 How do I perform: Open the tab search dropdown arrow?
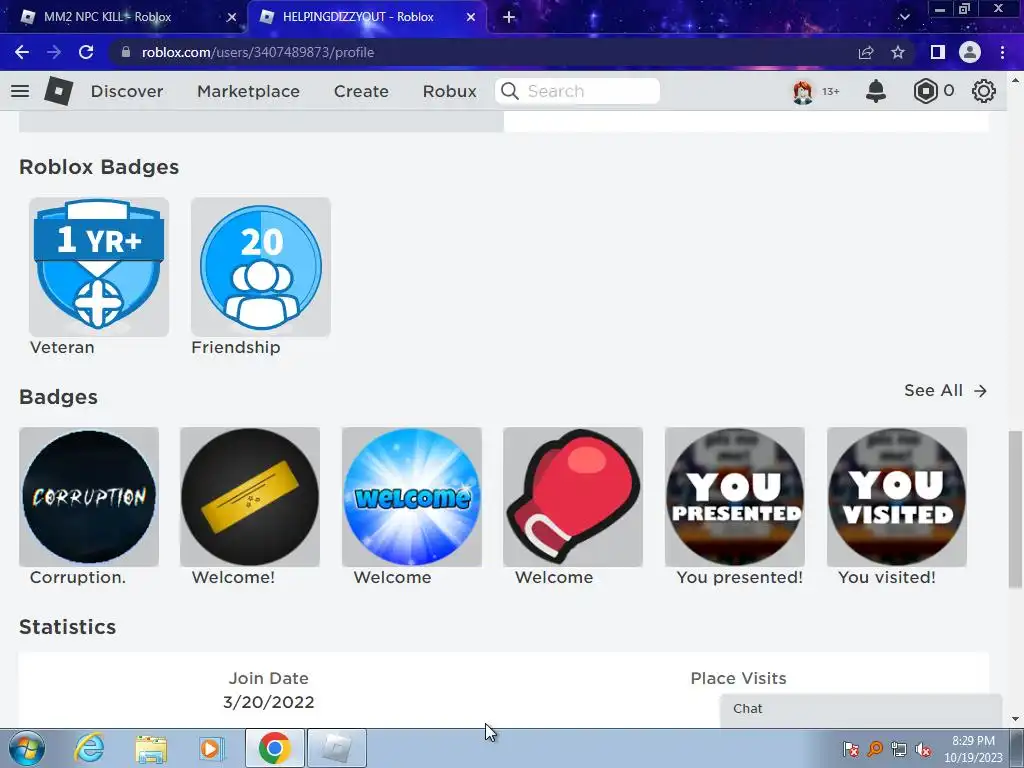coord(904,17)
